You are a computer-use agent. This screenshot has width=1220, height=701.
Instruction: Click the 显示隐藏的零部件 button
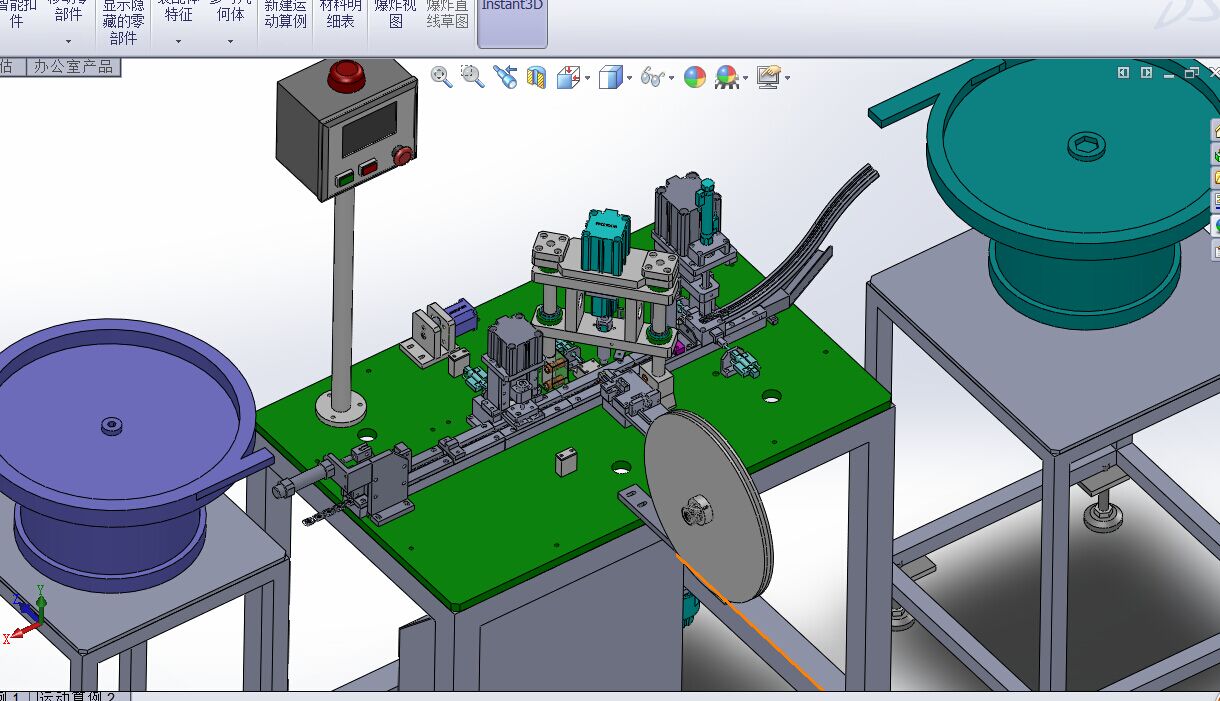123,22
